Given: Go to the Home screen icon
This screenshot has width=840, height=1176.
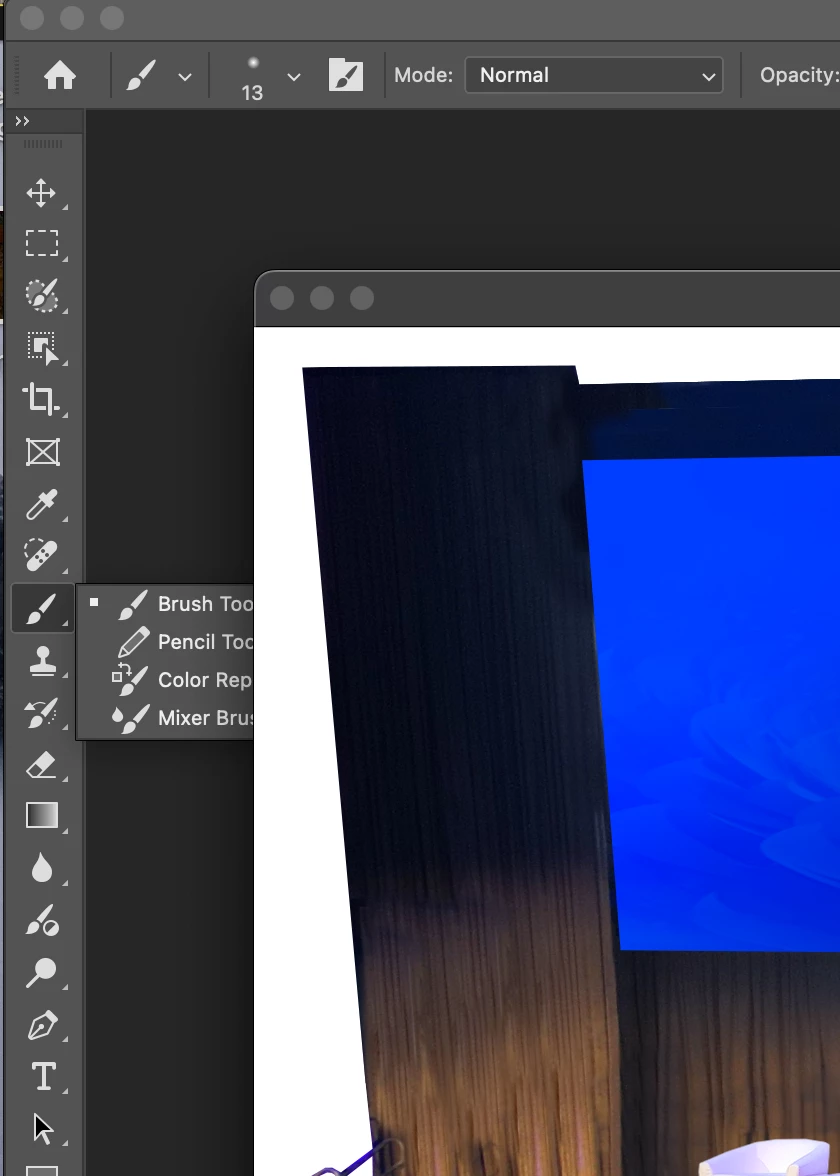Looking at the screenshot, I should [x=60, y=75].
